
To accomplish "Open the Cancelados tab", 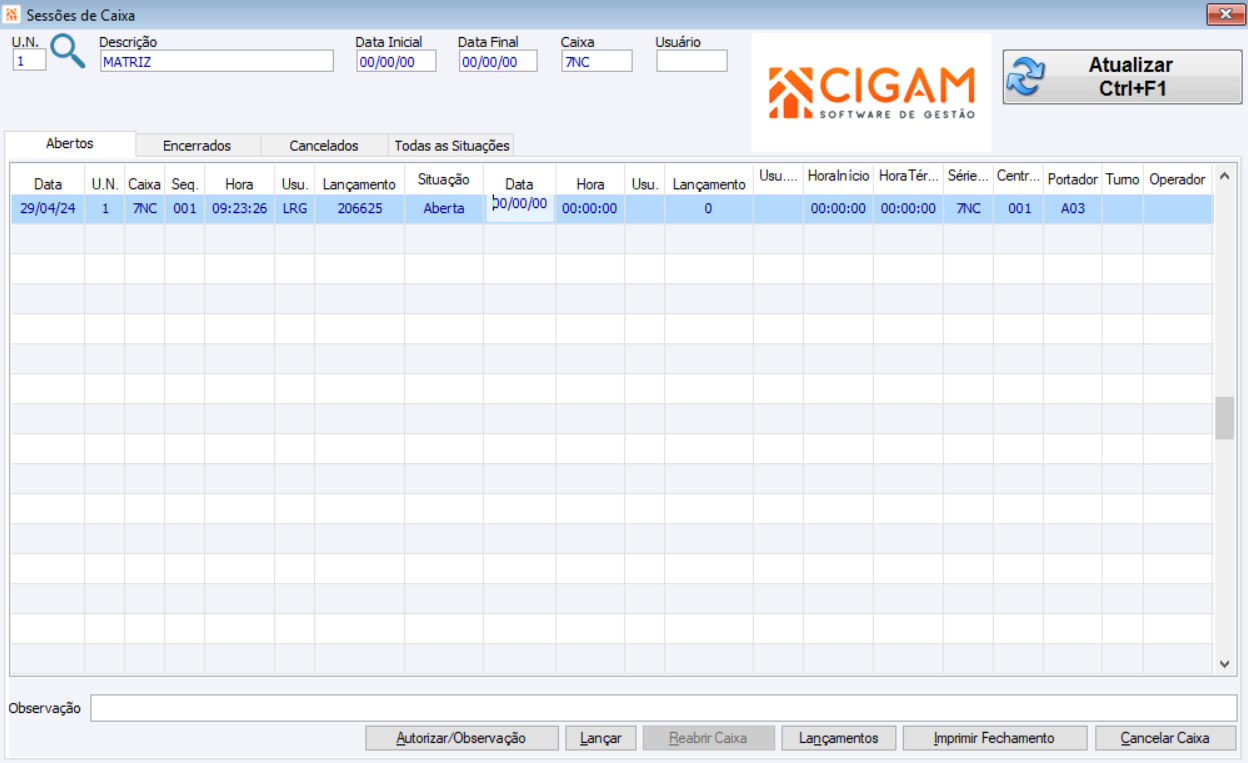I will click(324, 146).
